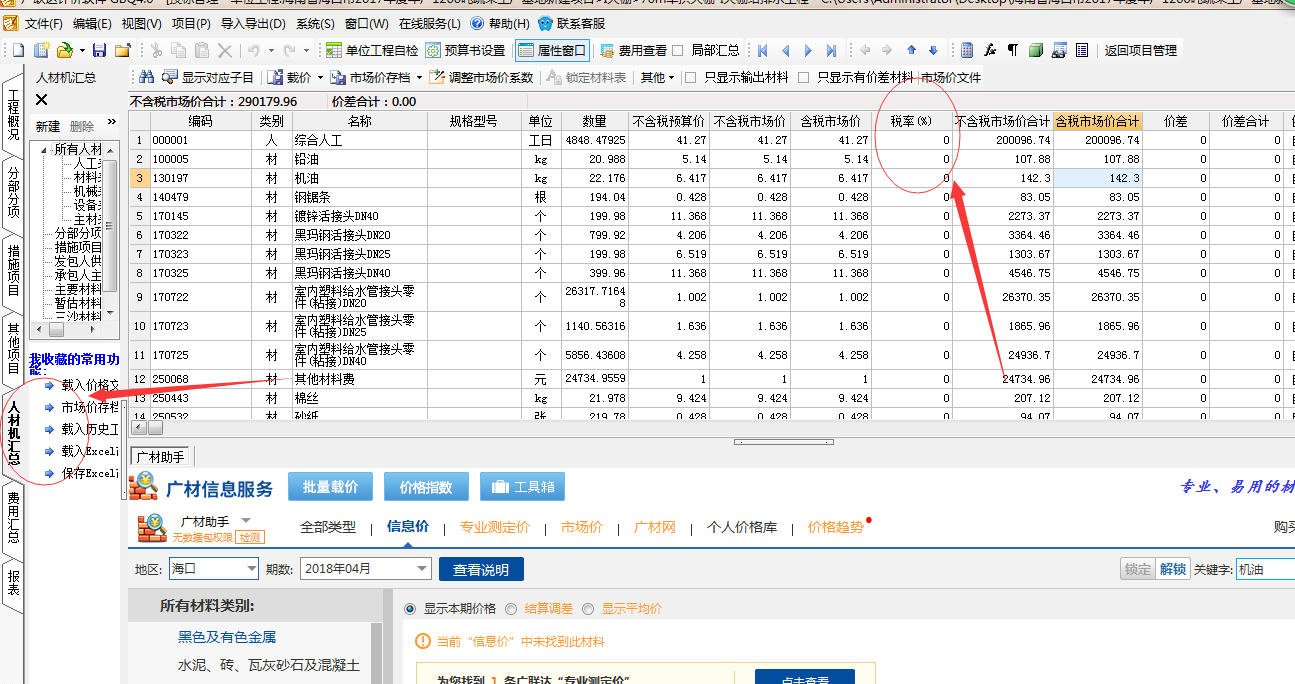Open the 其他 dropdown menu
Viewport: 1295px width, 684px height.
[657, 77]
